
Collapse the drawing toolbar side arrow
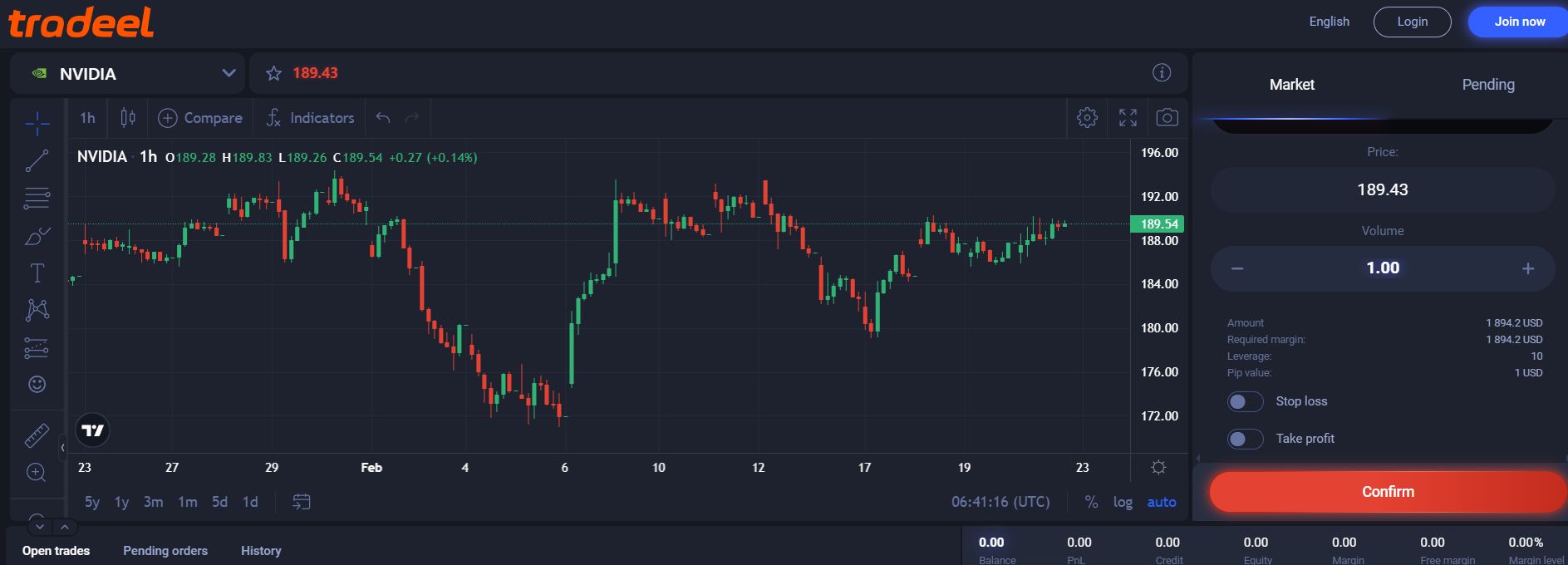pos(62,448)
